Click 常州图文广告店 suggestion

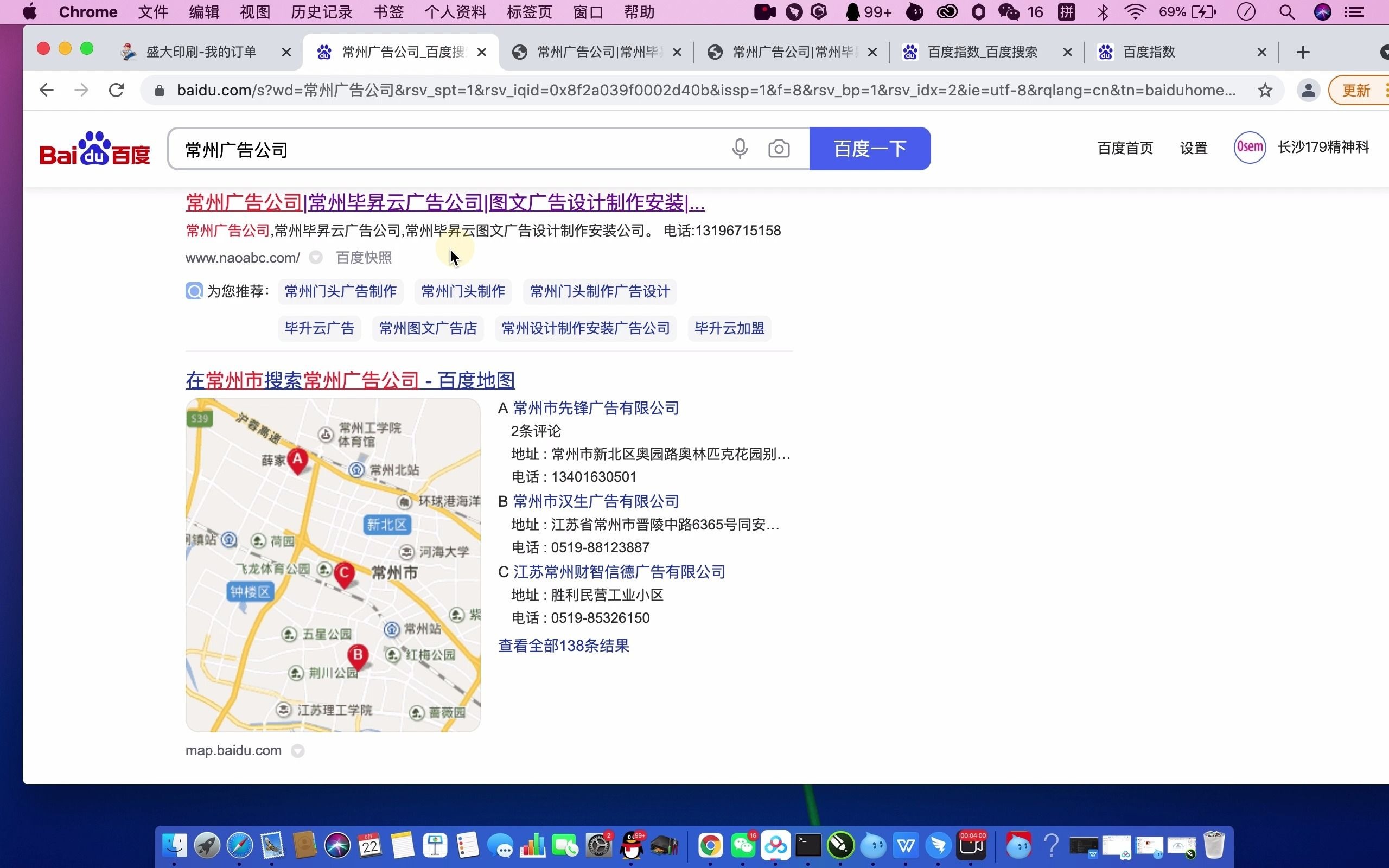point(428,328)
